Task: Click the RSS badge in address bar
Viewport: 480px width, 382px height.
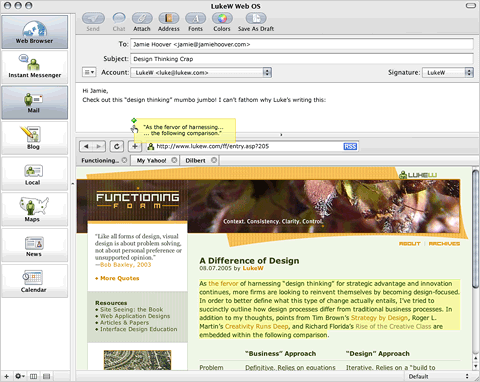Action: 350,147
